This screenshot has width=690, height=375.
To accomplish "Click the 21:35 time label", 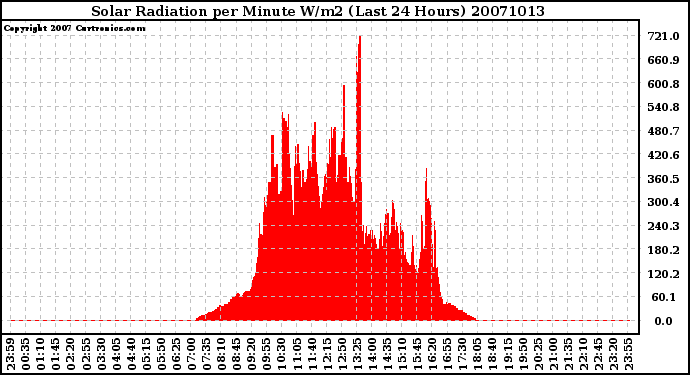I will pos(567,354).
